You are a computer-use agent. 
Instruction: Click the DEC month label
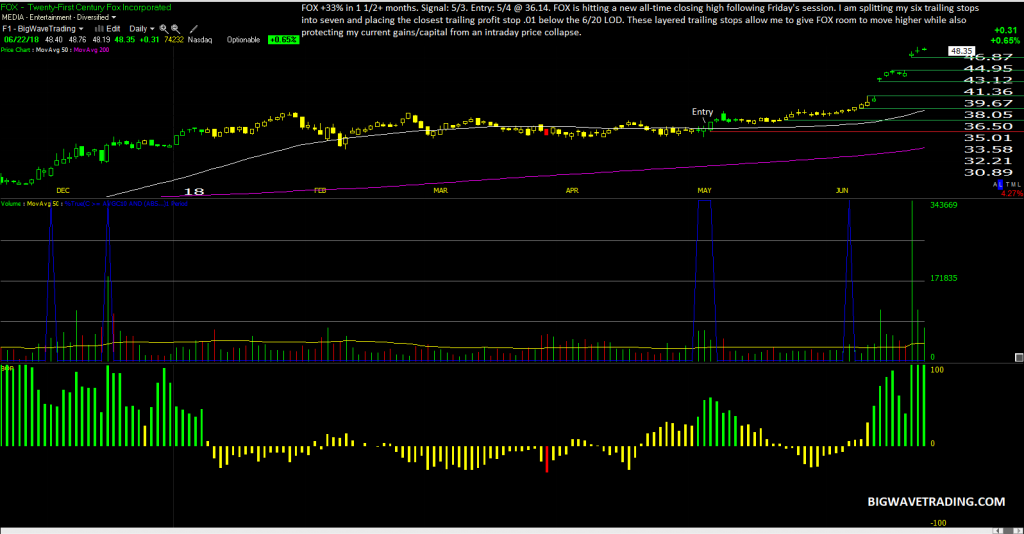point(63,191)
